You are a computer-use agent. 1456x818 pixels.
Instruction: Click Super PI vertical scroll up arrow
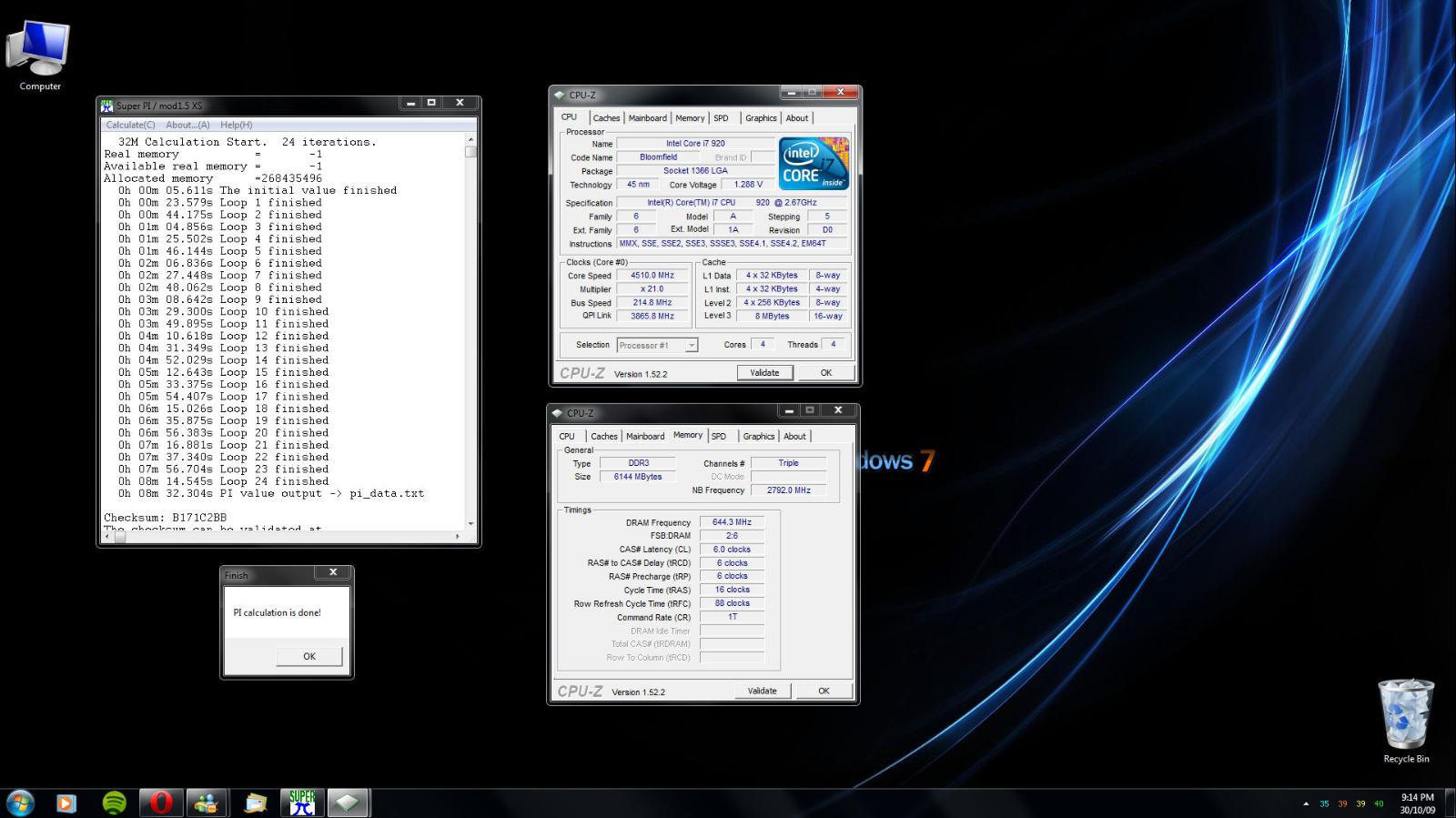[470, 140]
